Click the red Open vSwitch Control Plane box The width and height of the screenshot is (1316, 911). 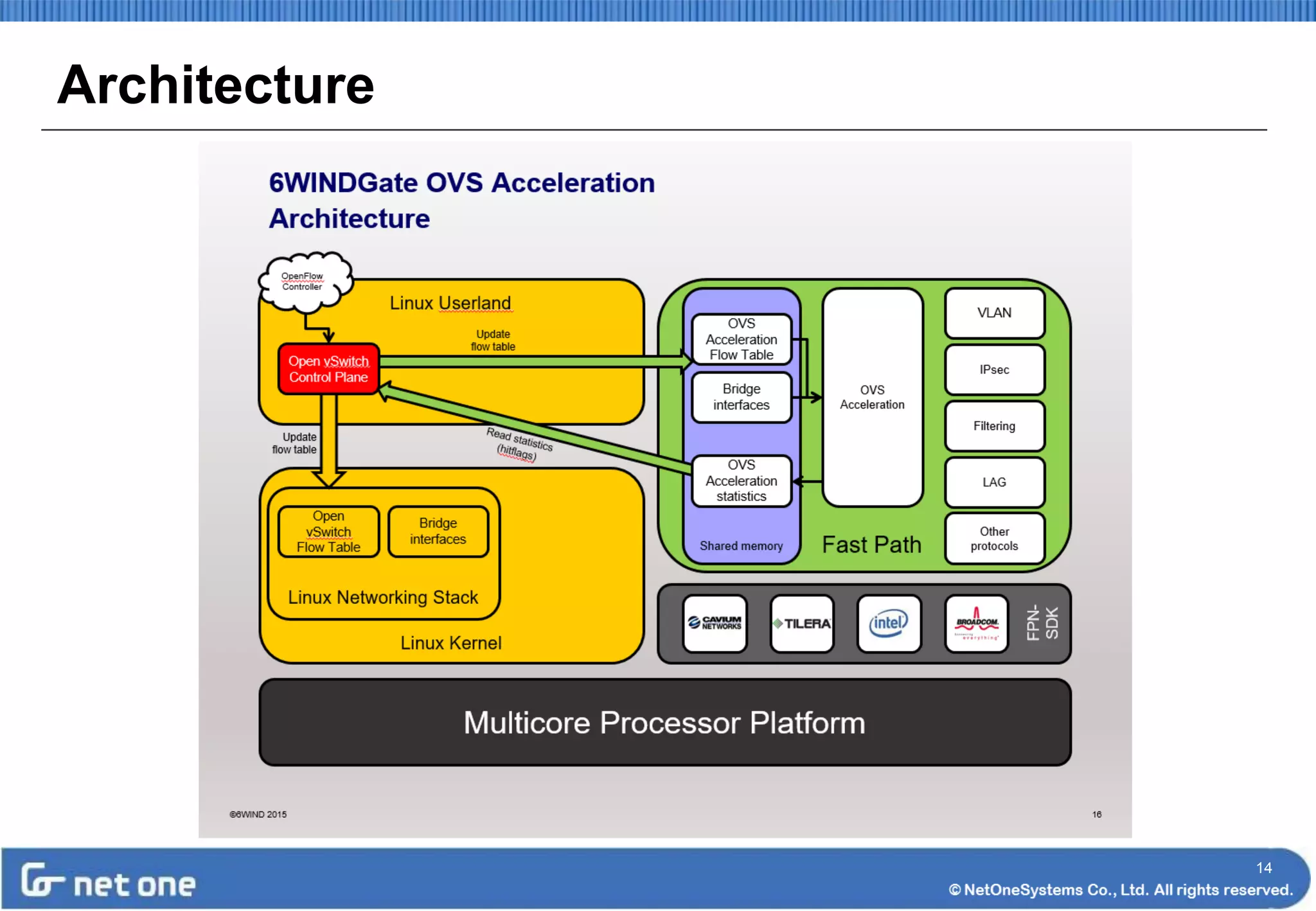pyautogui.click(x=328, y=369)
